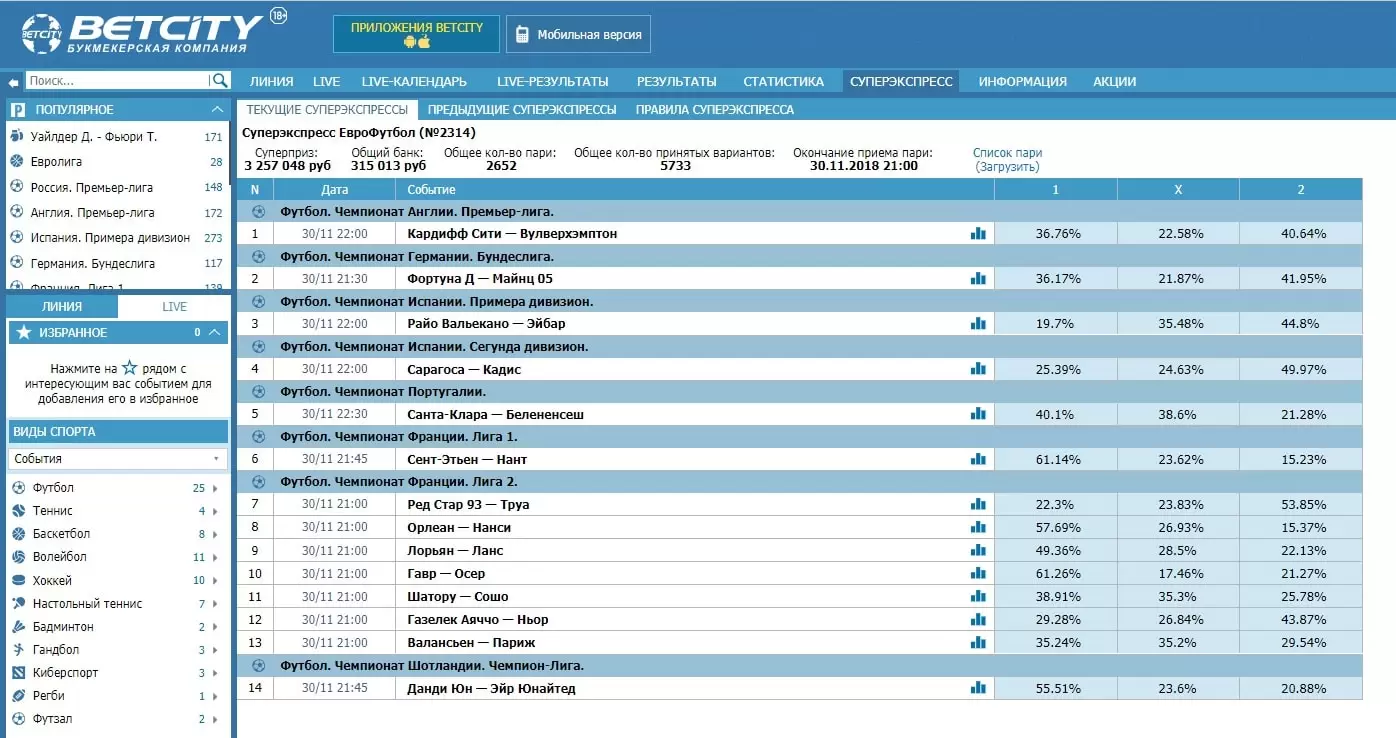The height and width of the screenshot is (738, 1396).
Task: Click the Мобильная версия button
Action: (x=579, y=34)
